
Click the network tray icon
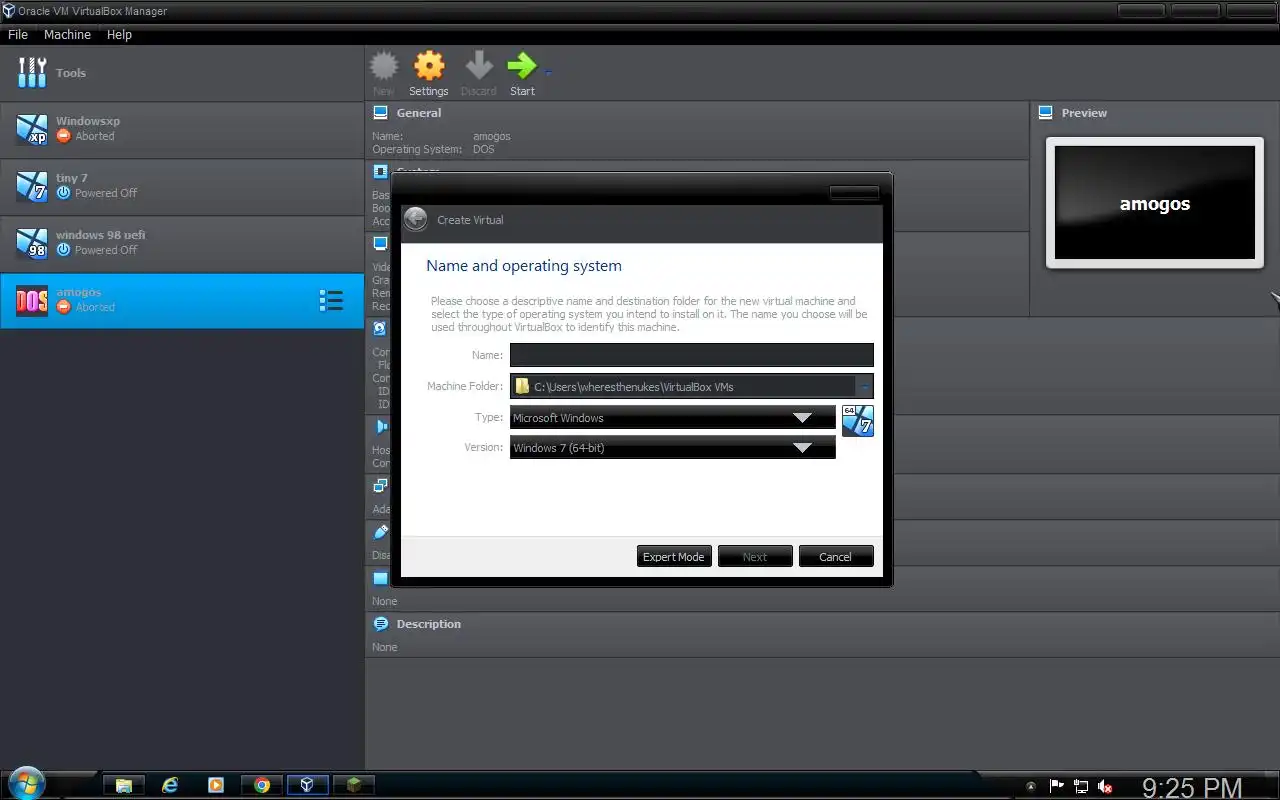(1081, 787)
